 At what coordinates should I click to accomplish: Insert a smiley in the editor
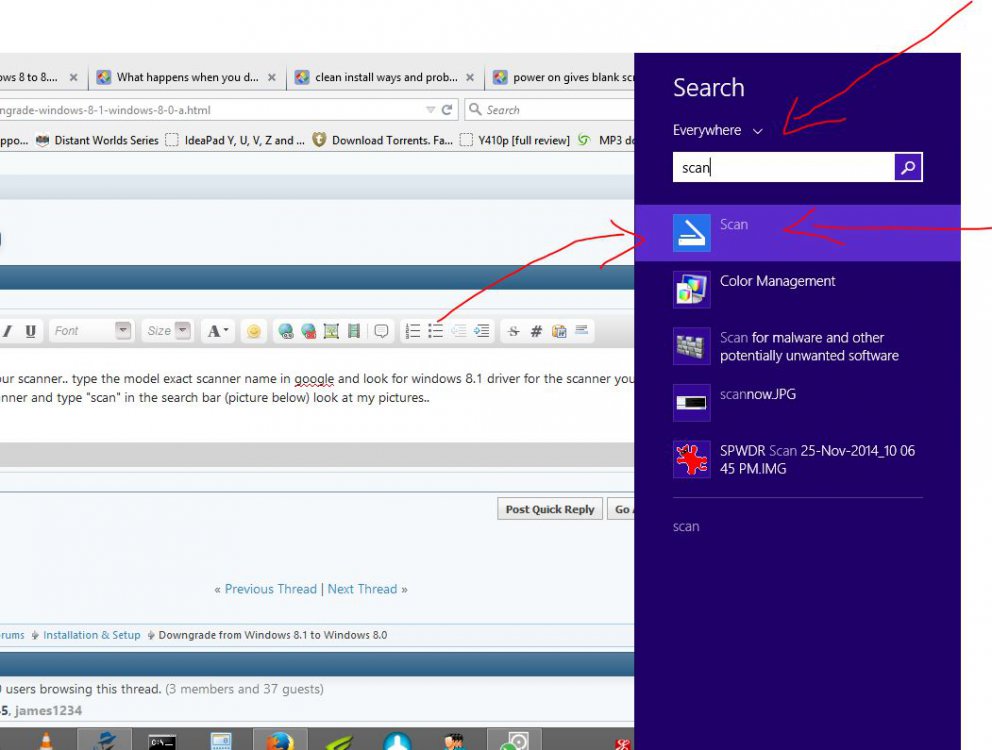point(253,331)
